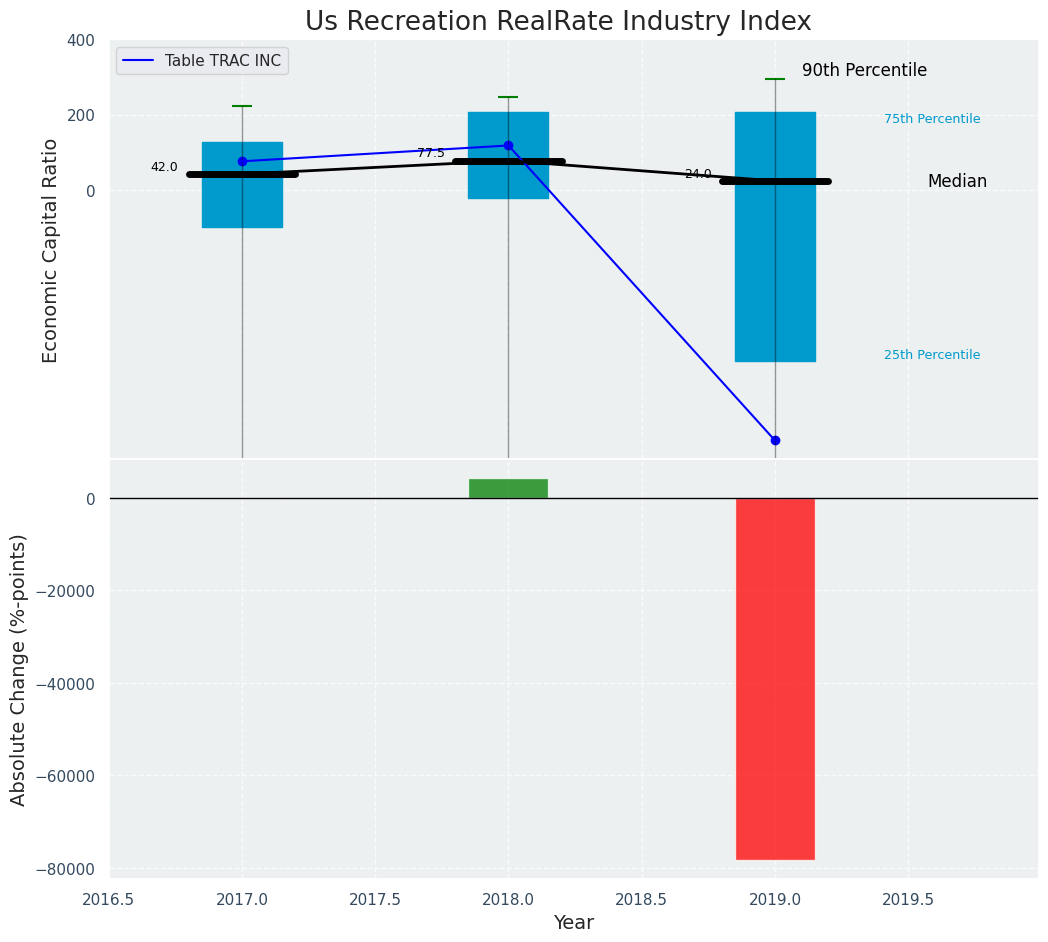Image resolution: width=1048 pixels, height=942 pixels.
Task: Click the 75th Percentile annotation label
Action: 932,119
